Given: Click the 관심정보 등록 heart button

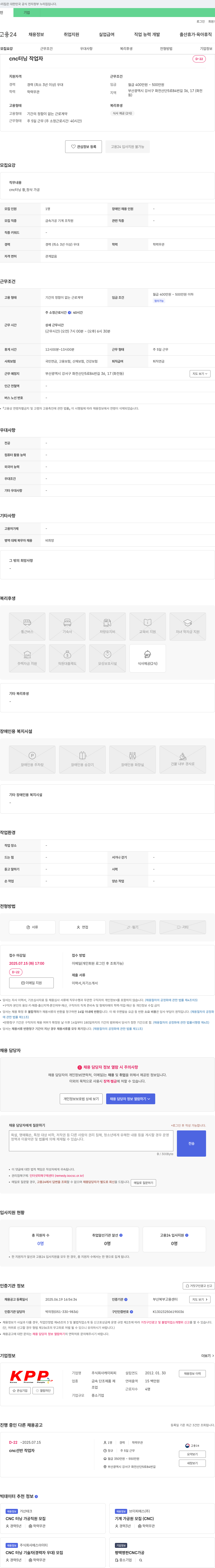Looking at the screenshot, I should pos(84,147).
